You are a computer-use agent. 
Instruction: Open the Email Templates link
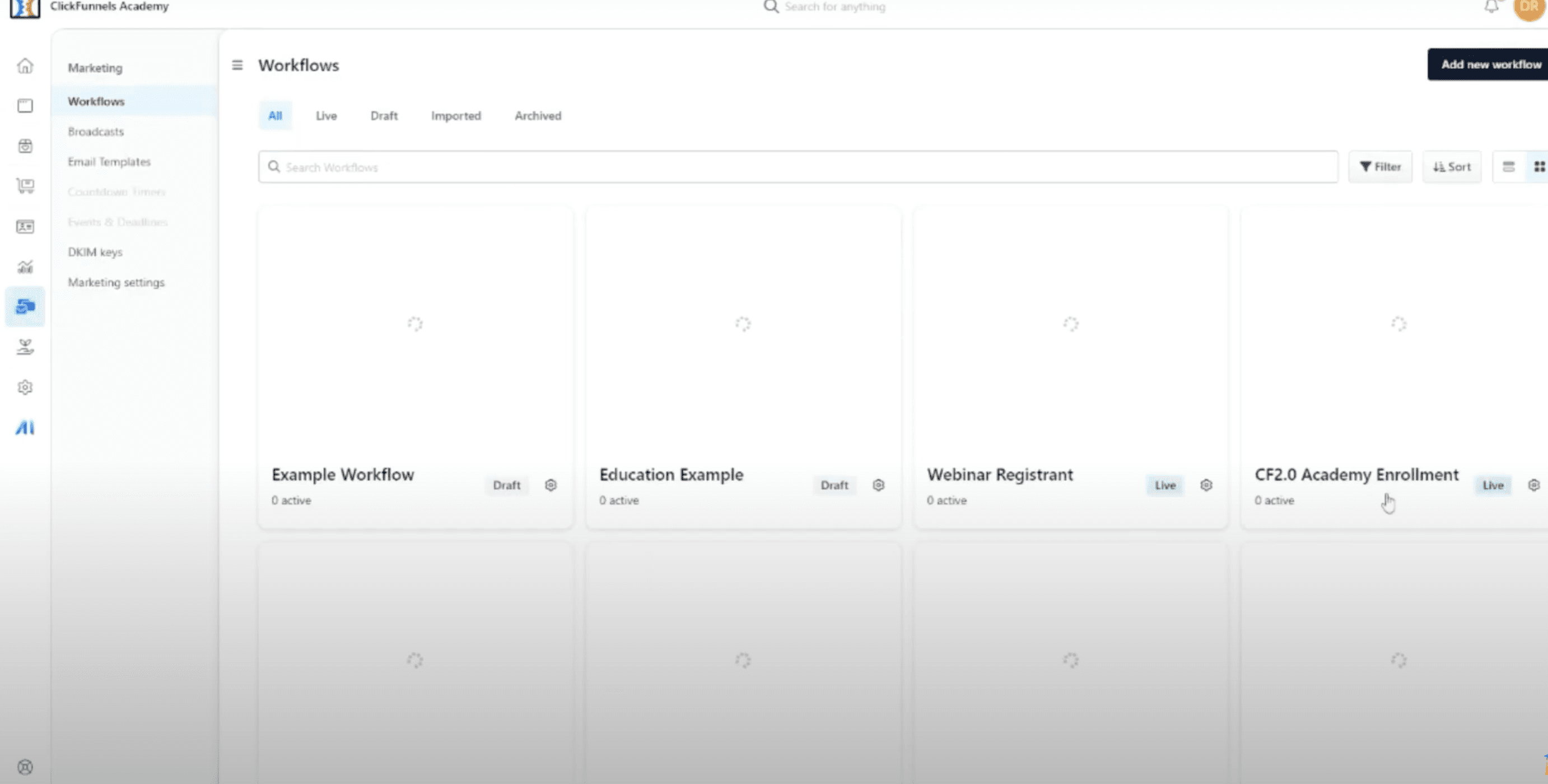109,162
